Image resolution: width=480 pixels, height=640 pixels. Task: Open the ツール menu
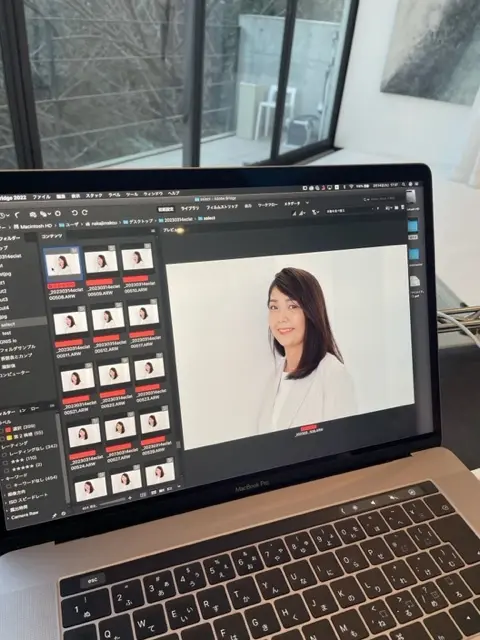(x=132, y=194)
